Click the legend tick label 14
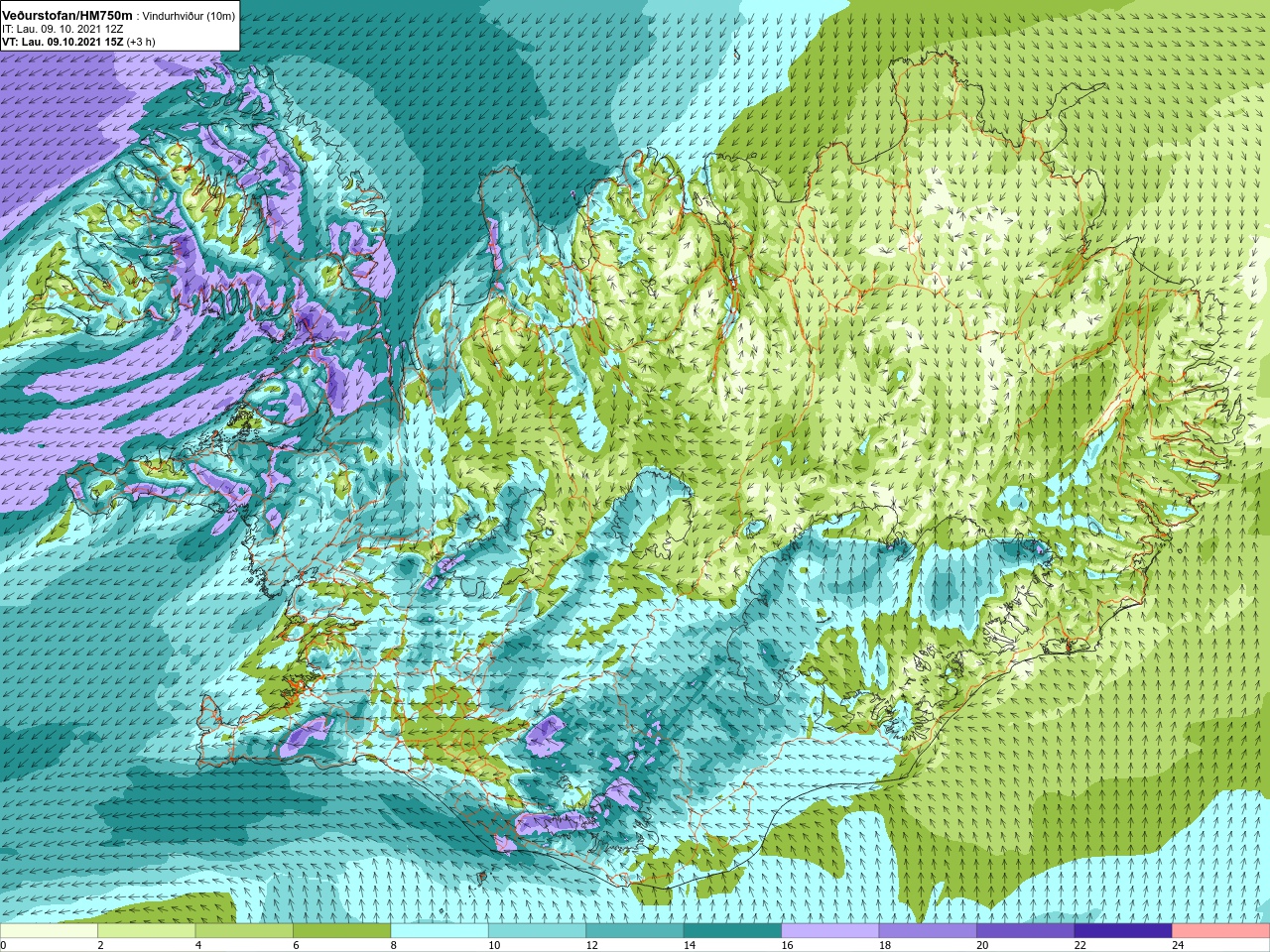 [690, 945]
